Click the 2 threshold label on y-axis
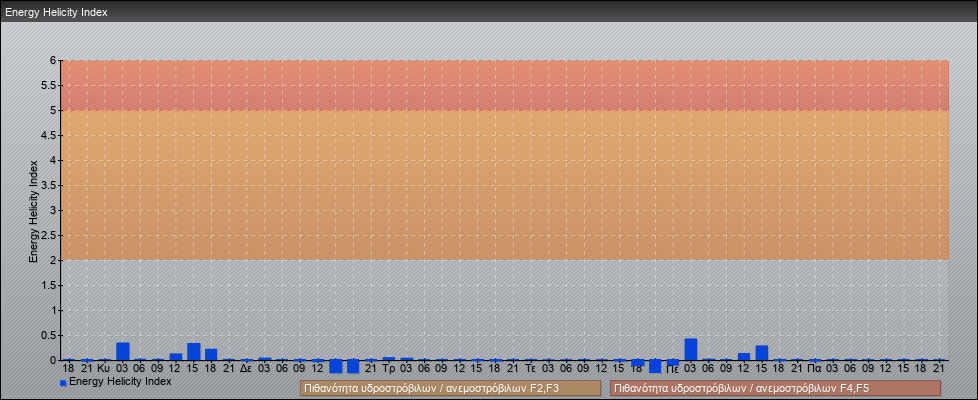This screenshot has width=978, height=400. (x=53, y=260)
